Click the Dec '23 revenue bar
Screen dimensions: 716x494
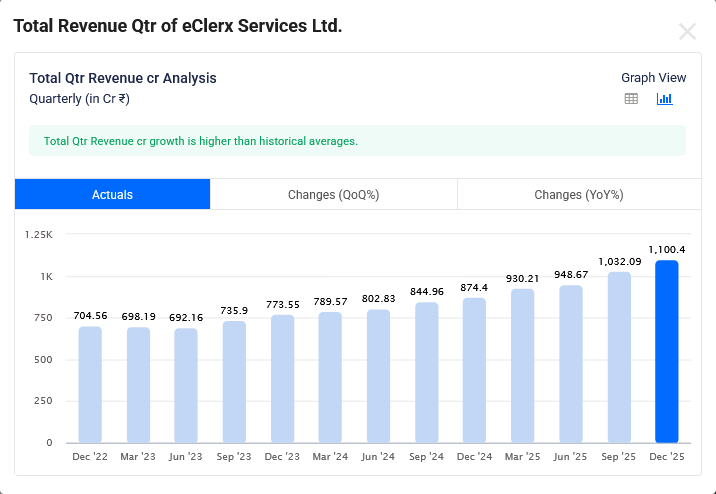pos(282,379)
